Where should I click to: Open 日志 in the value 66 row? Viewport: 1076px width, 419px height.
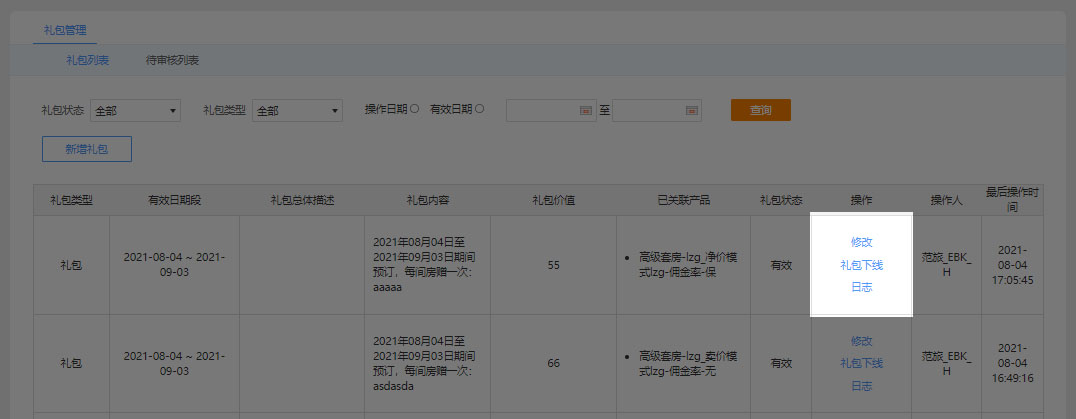862,386
